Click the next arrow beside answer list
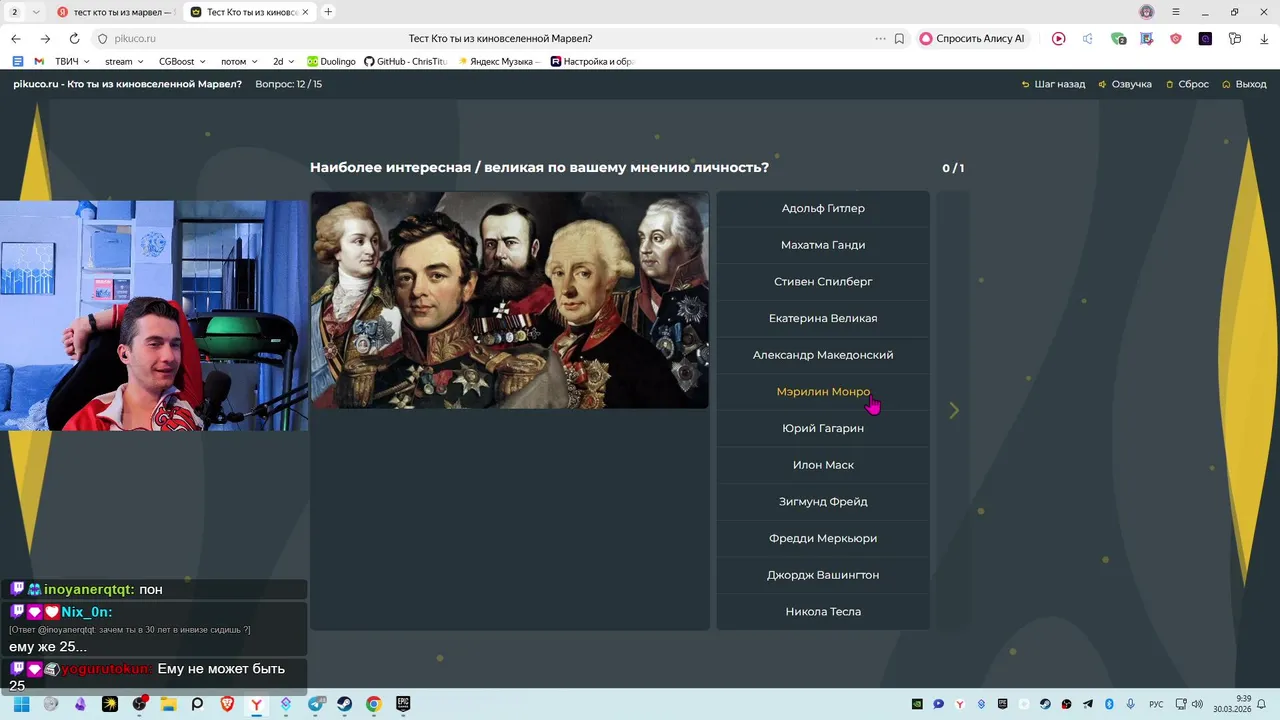The width and height of the screenshot is (1280, 720). pyautogui.click(x=954, y=410)
